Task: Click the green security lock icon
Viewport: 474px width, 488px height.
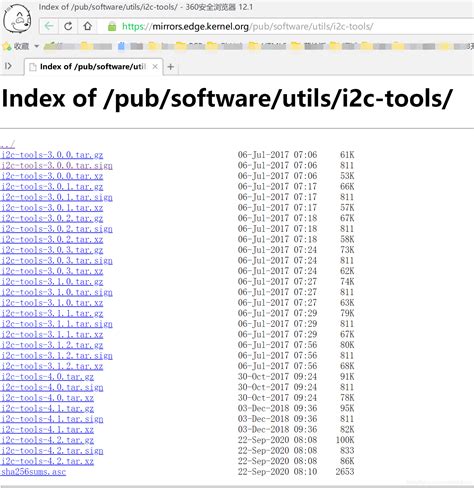Action: (x=112, y=26)
